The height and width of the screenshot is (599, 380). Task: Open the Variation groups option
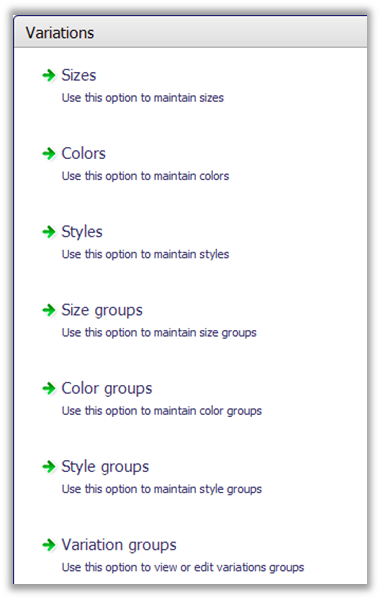coord(119,546)
